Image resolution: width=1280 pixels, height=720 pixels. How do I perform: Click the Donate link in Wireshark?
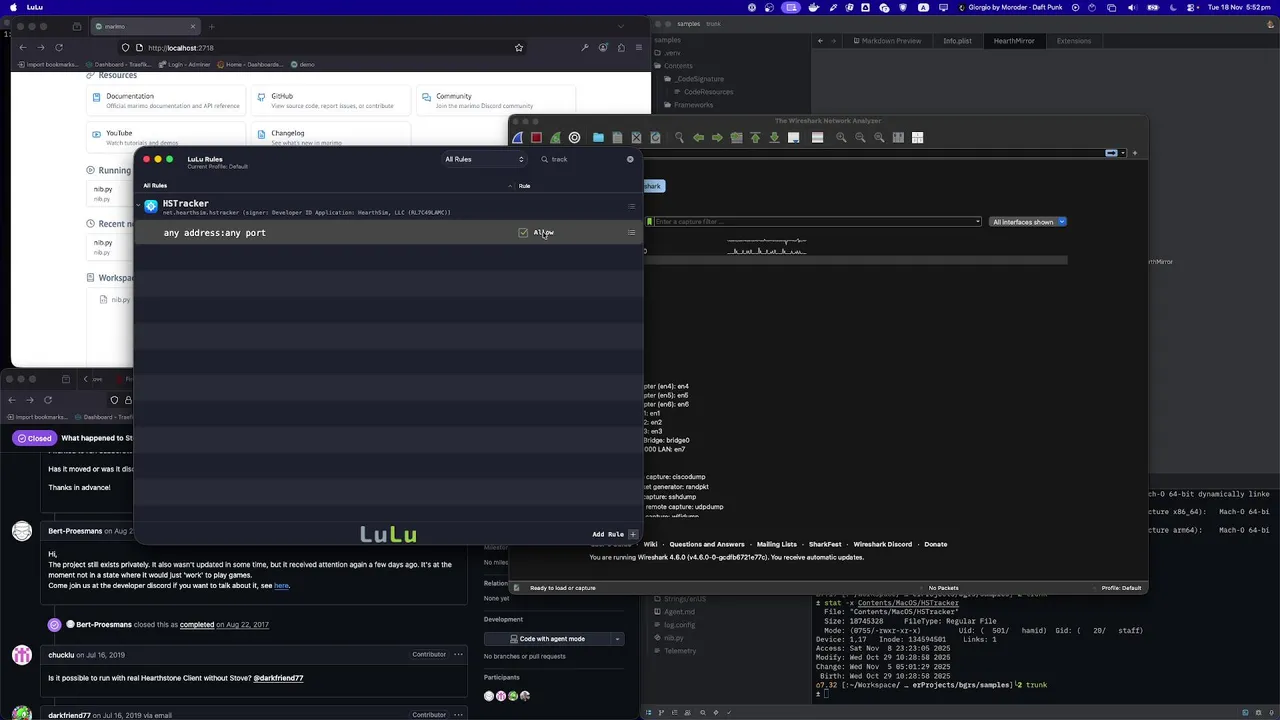coord(935,544)
